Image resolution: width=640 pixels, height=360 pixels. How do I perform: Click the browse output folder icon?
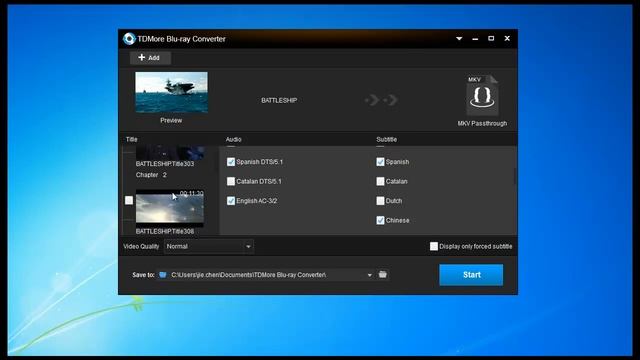pos(382,274)
